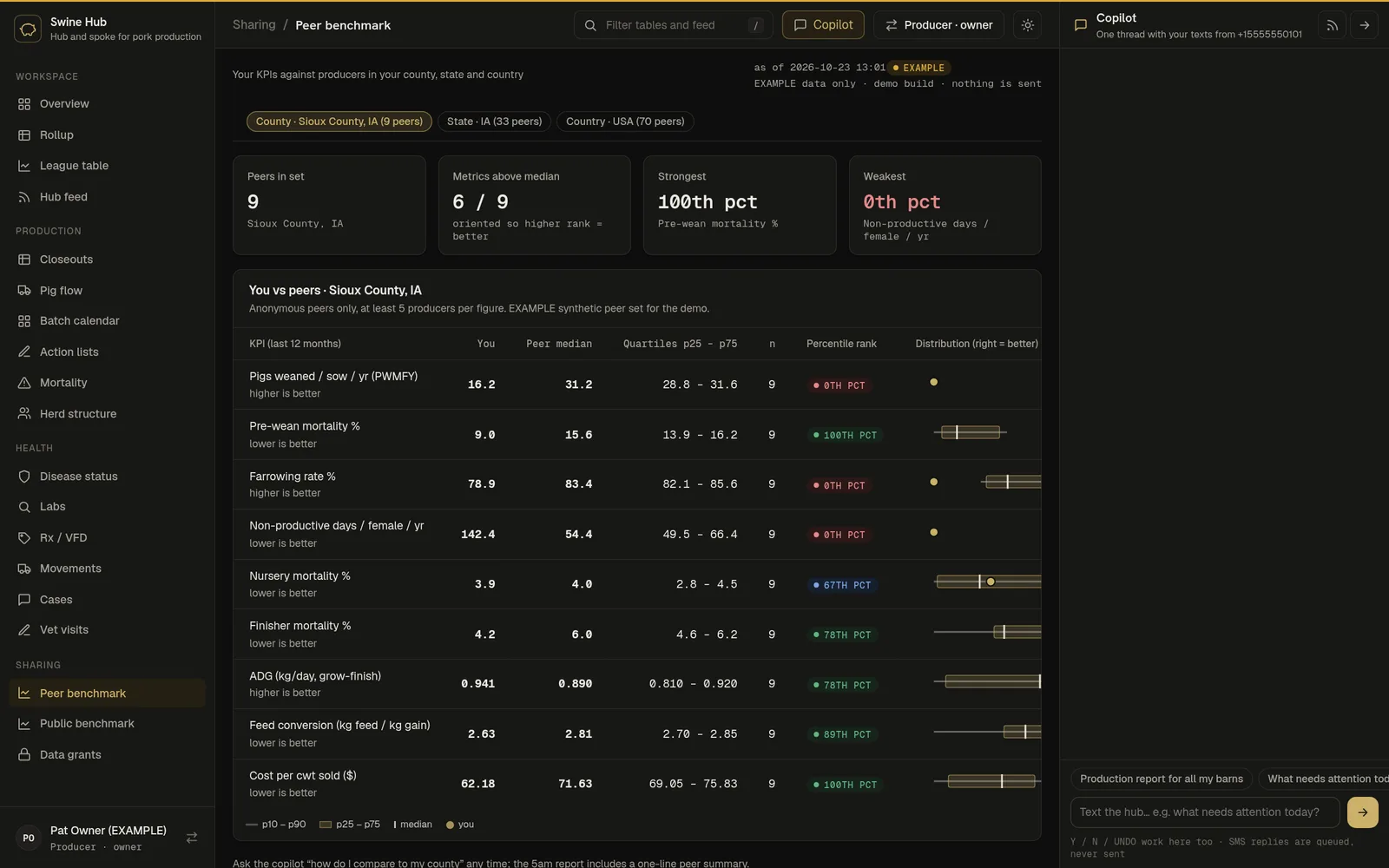
Task: Click the Cost per cwt sold distribution bar
Action: point(988,781)
